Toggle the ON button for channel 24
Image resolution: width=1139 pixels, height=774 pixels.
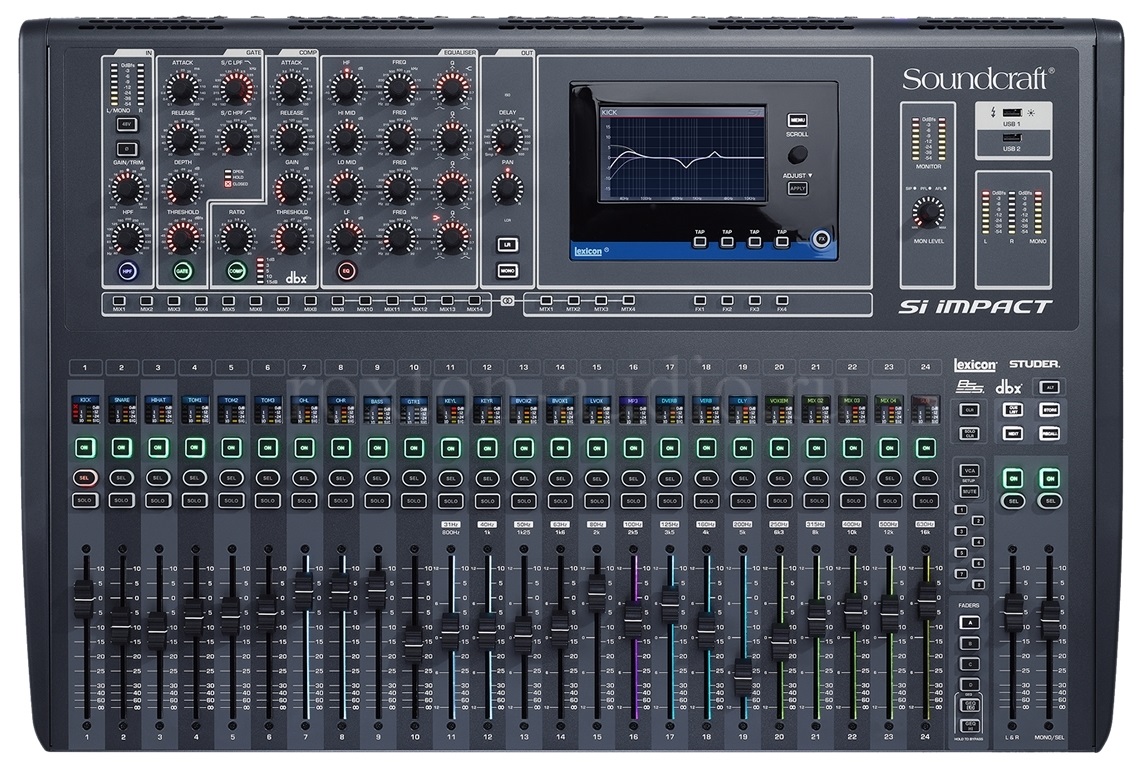pos(925,448)
